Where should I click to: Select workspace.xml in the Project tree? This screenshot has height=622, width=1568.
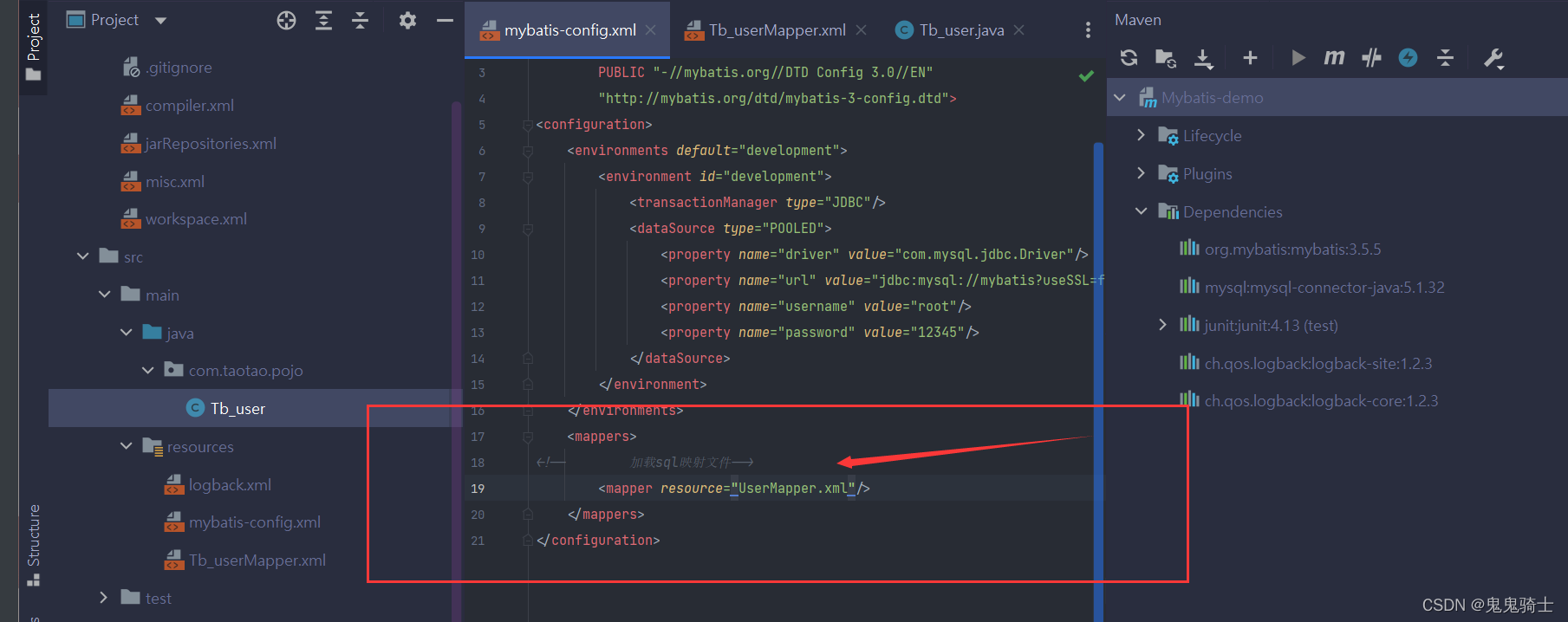195,219
